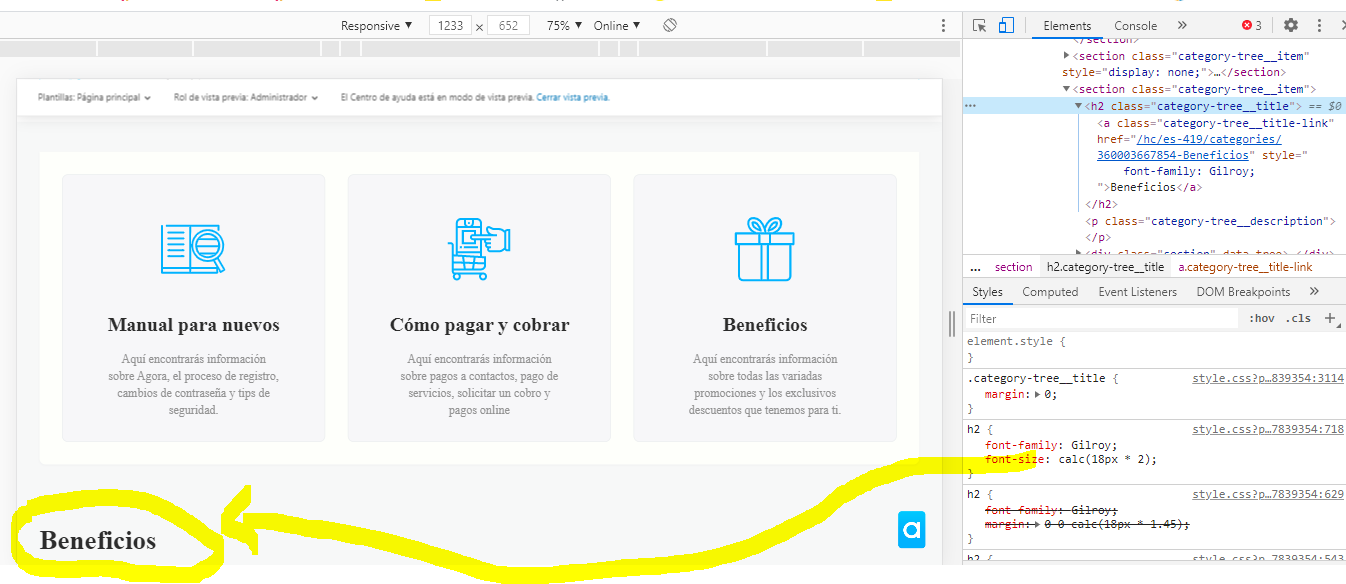Open style.css link for .category-tree__title rule
This screenshot has height=584, width=1346.
(x=1267, y=379)
